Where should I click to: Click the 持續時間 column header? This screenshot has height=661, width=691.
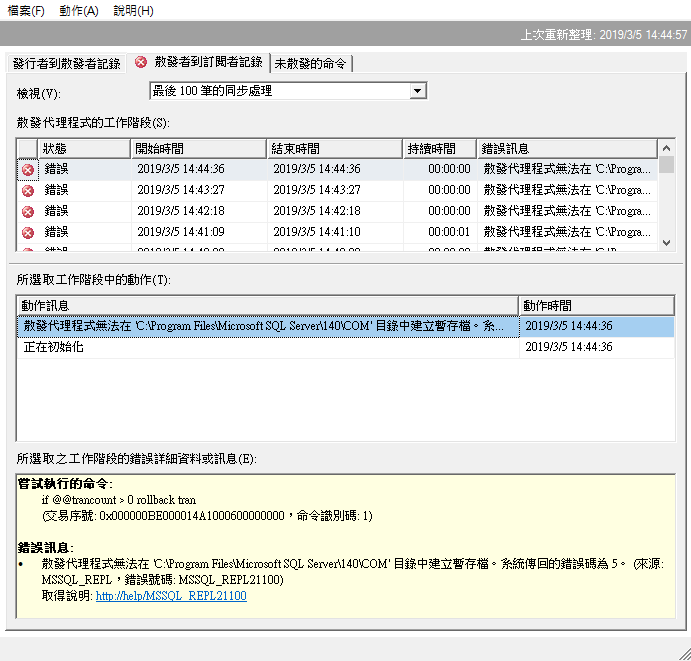439,148
